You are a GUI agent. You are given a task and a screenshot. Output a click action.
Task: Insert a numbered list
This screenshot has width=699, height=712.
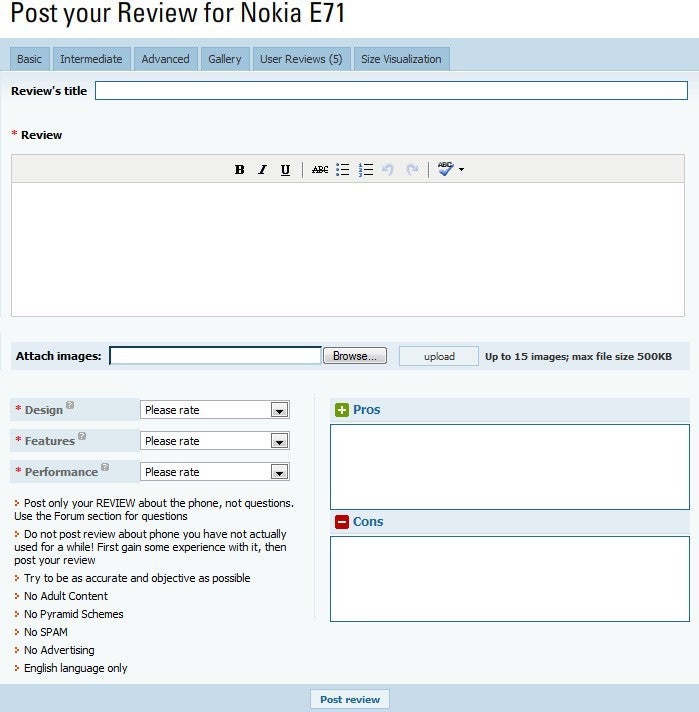point(366,169)
